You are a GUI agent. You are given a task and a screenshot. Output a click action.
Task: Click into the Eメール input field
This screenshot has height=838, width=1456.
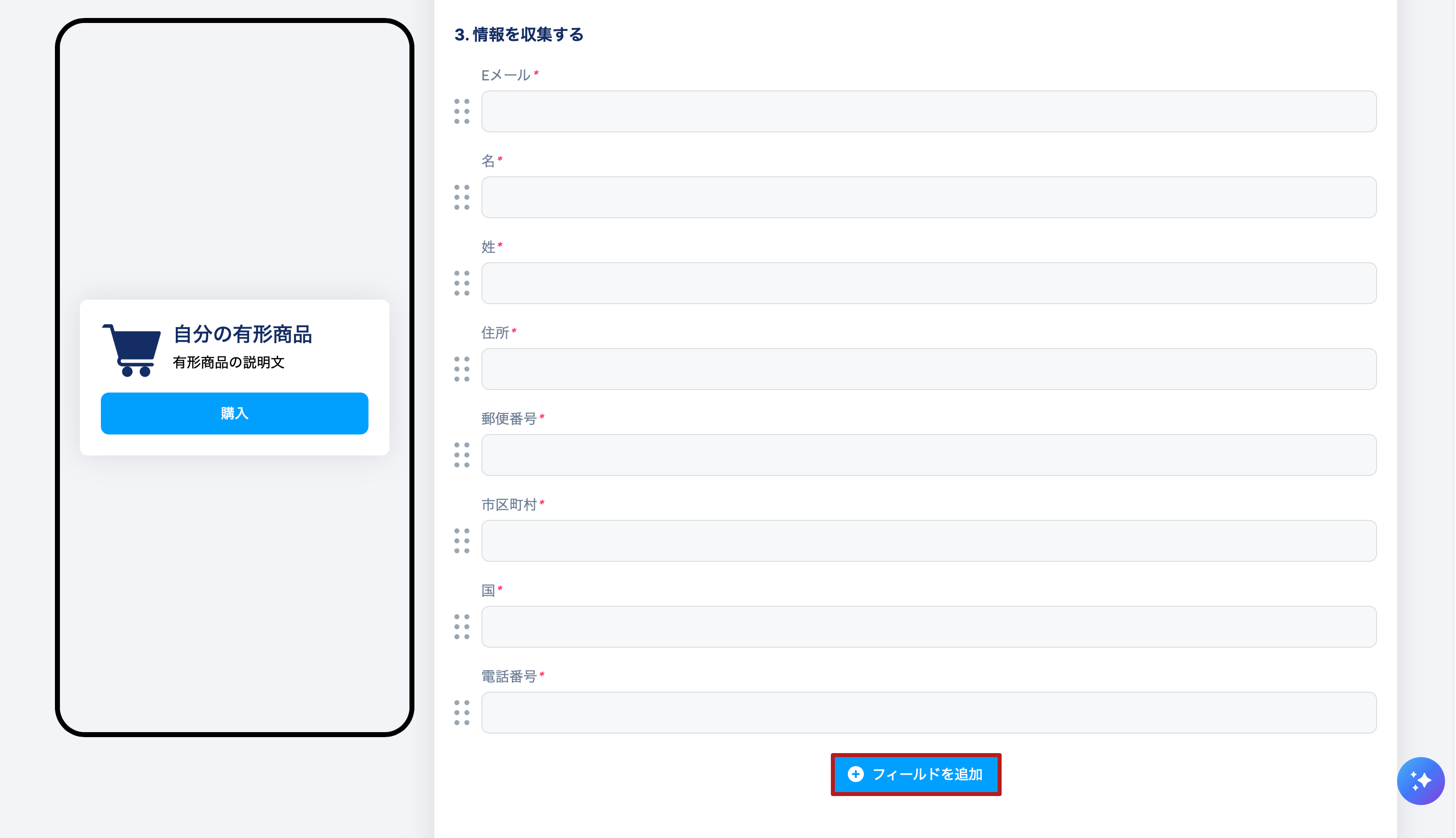coord(929,111)
